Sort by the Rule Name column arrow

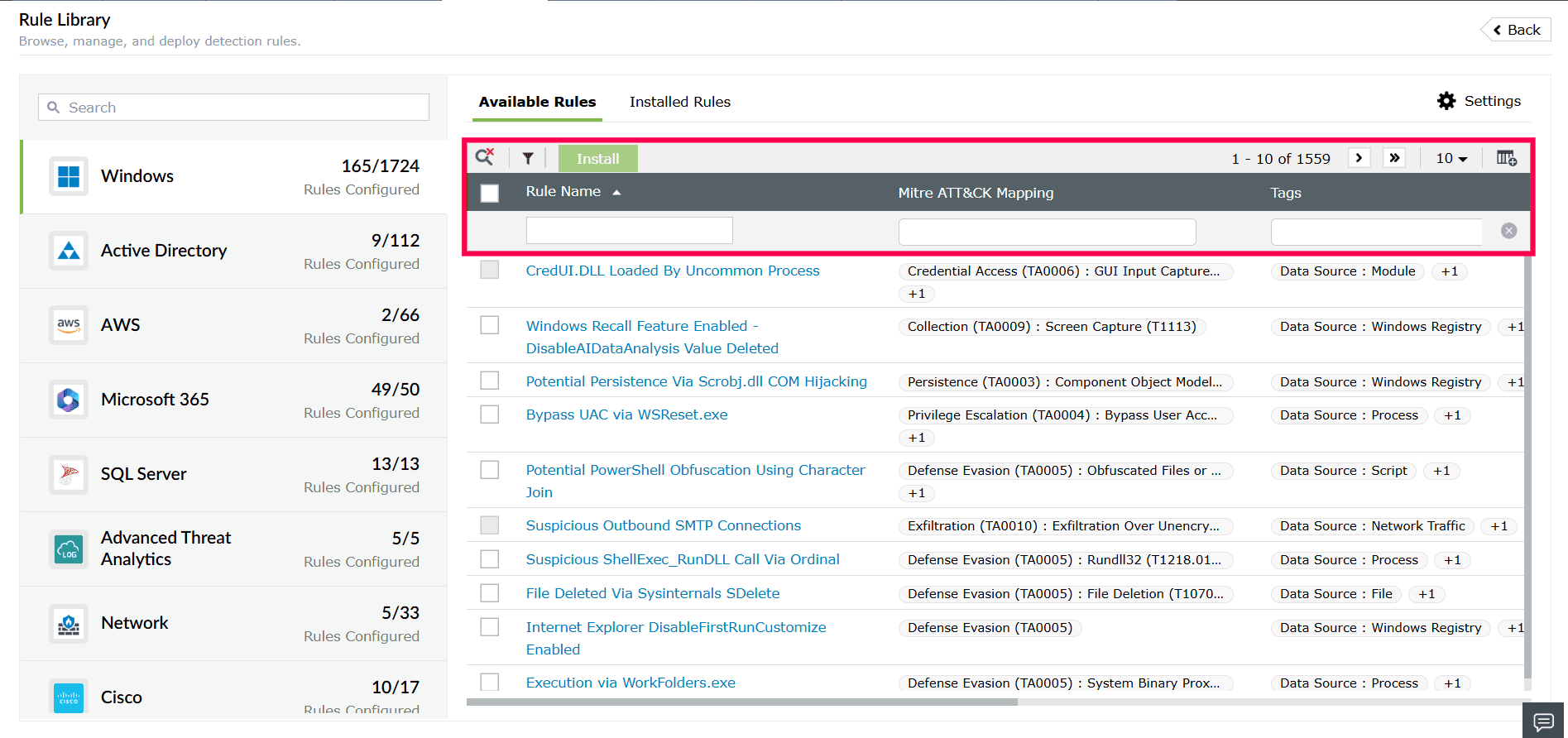[616, 192]
